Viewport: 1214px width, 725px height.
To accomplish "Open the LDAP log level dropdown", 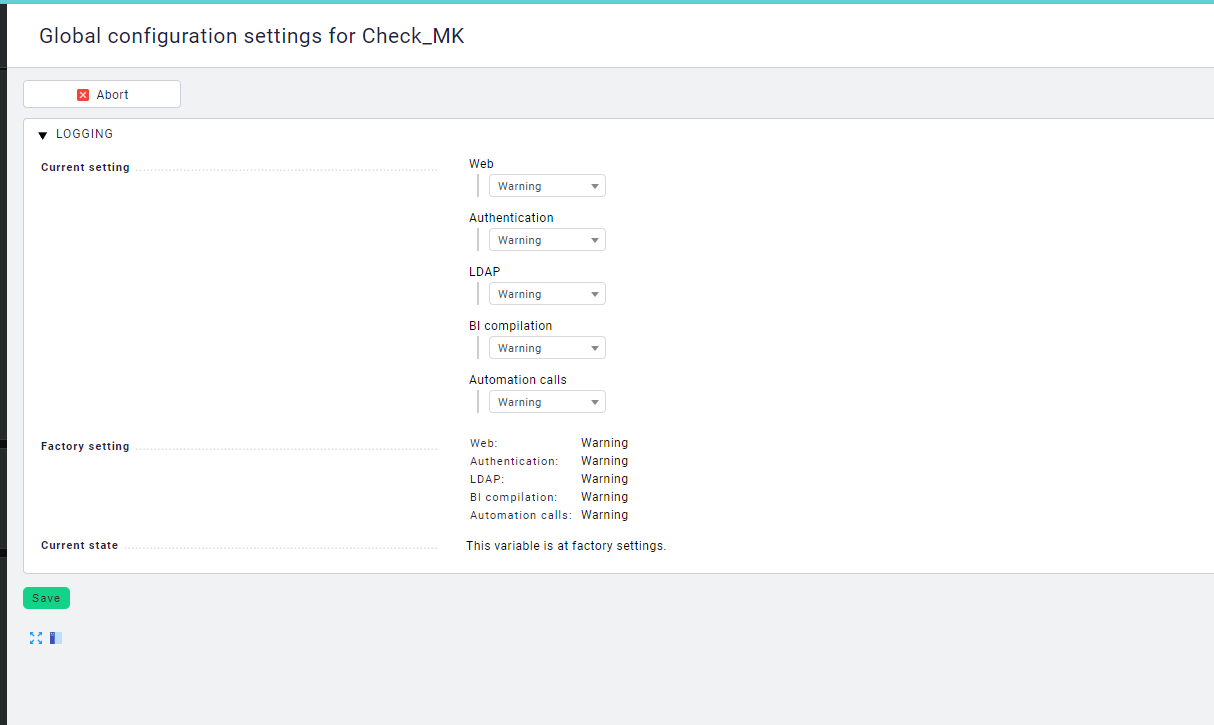I will pos(546,293).
